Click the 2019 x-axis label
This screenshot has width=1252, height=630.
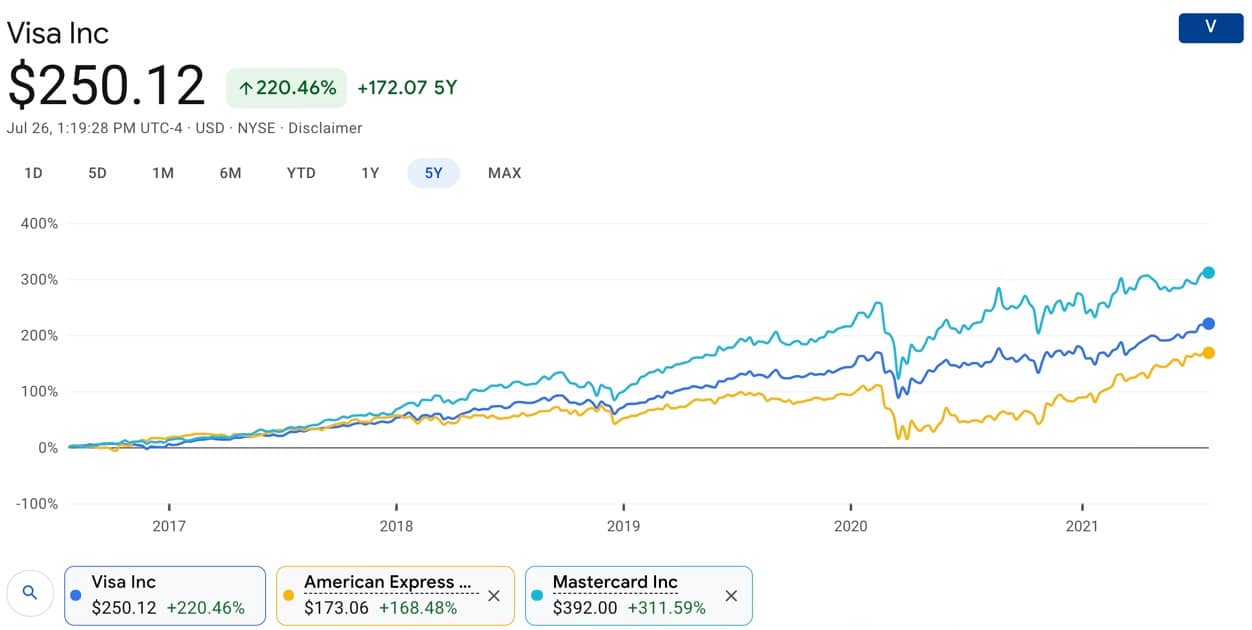click(x=623, y=525)
